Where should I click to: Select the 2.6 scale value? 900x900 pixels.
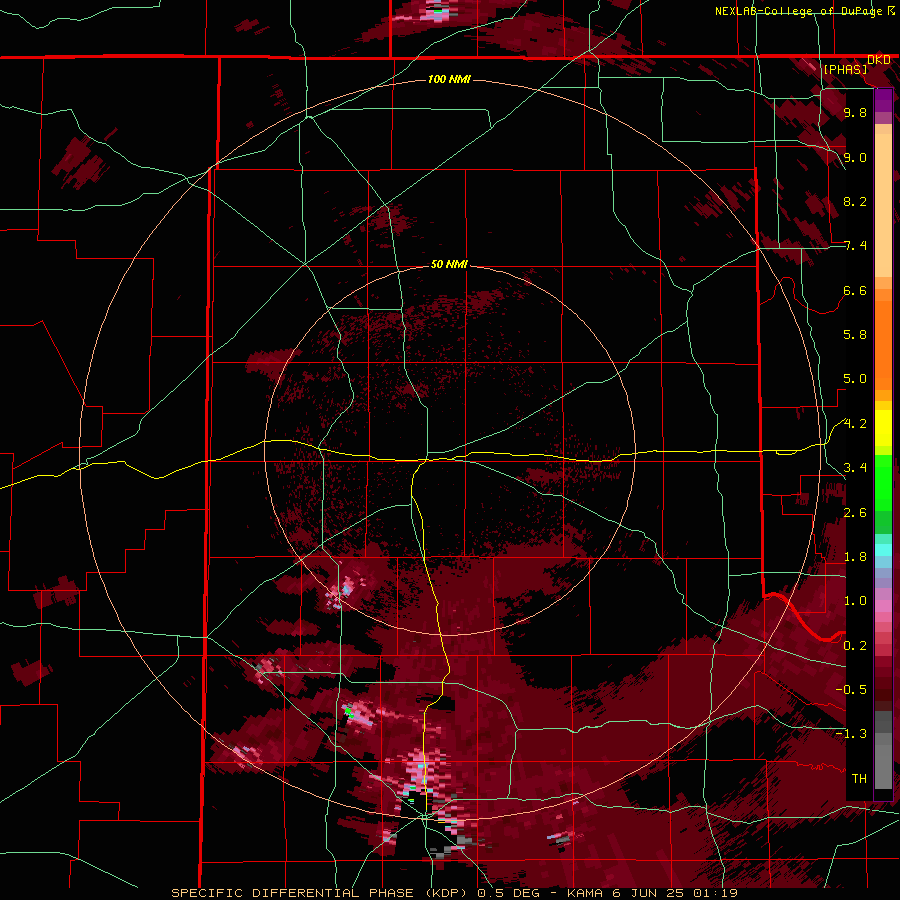855,513
